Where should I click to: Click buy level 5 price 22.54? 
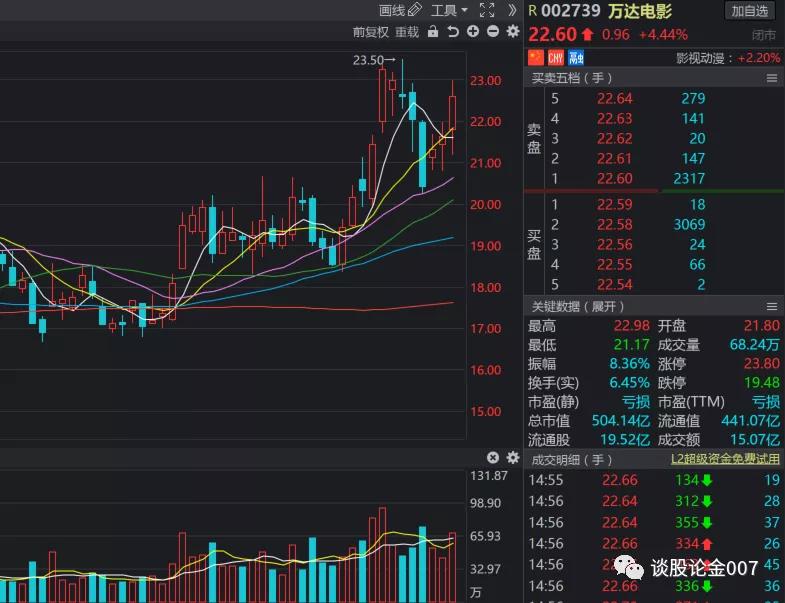point(614,284)
